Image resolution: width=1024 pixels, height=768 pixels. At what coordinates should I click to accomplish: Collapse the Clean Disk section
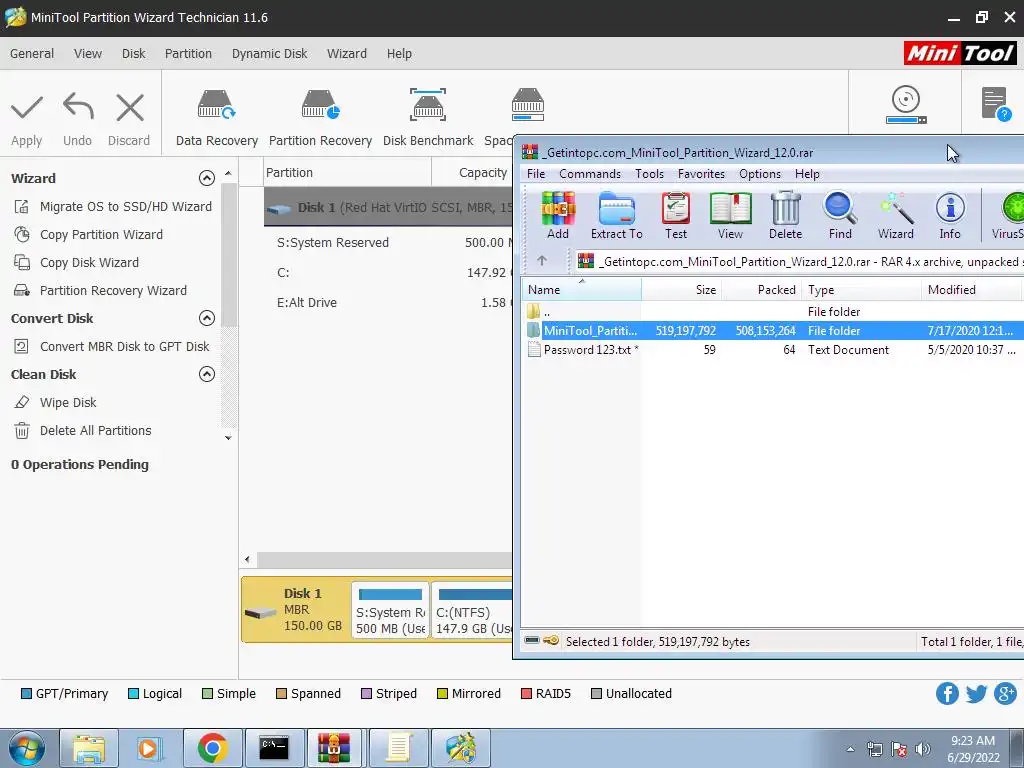tap(206, 374)
